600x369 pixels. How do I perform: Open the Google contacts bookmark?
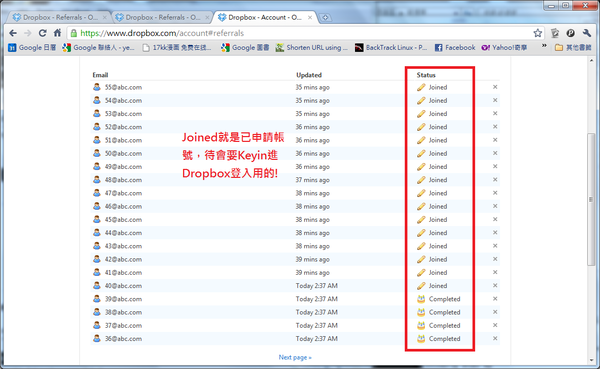tap(99, 47)
